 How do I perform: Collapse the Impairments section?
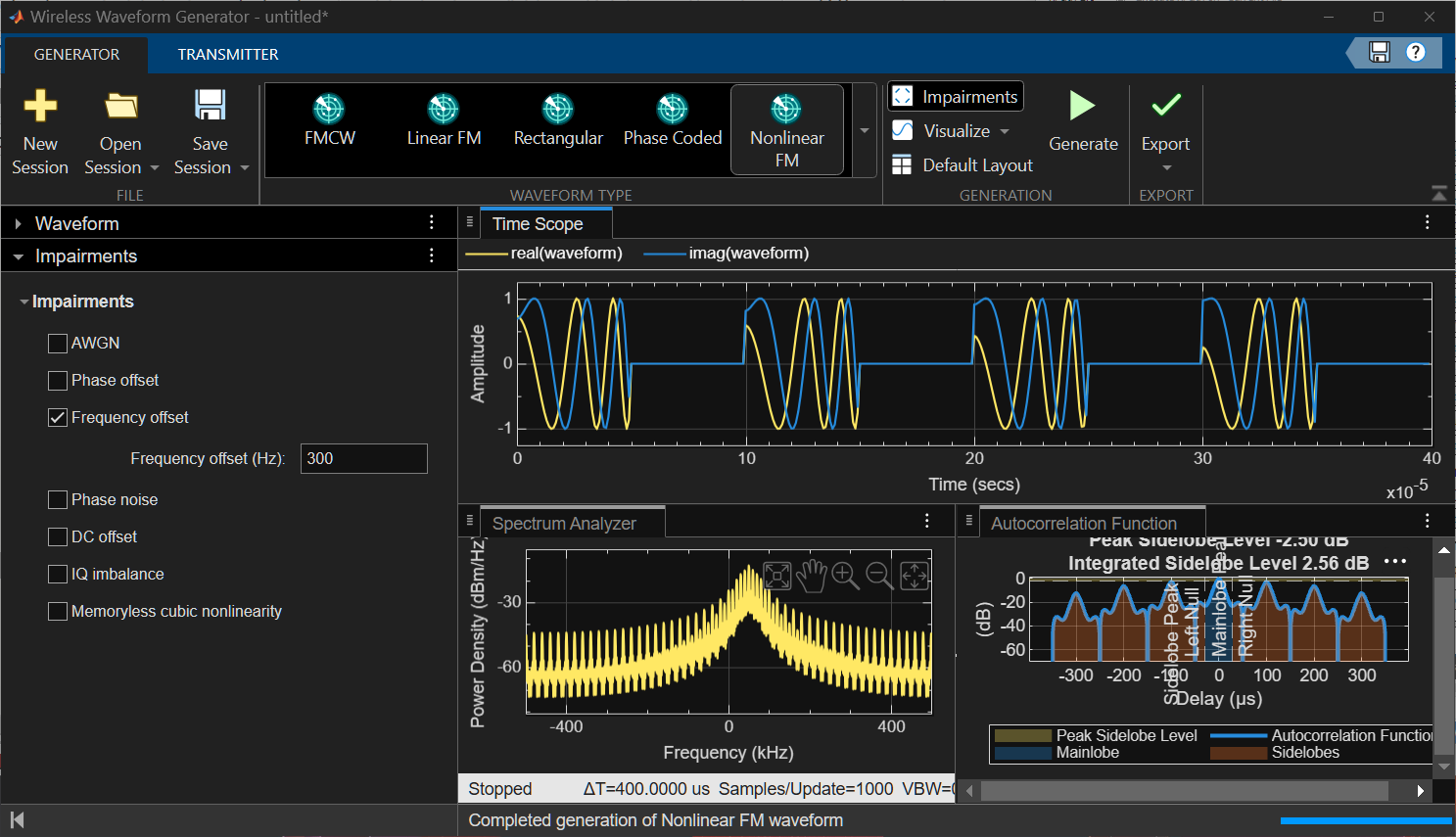tap(18, 256)
